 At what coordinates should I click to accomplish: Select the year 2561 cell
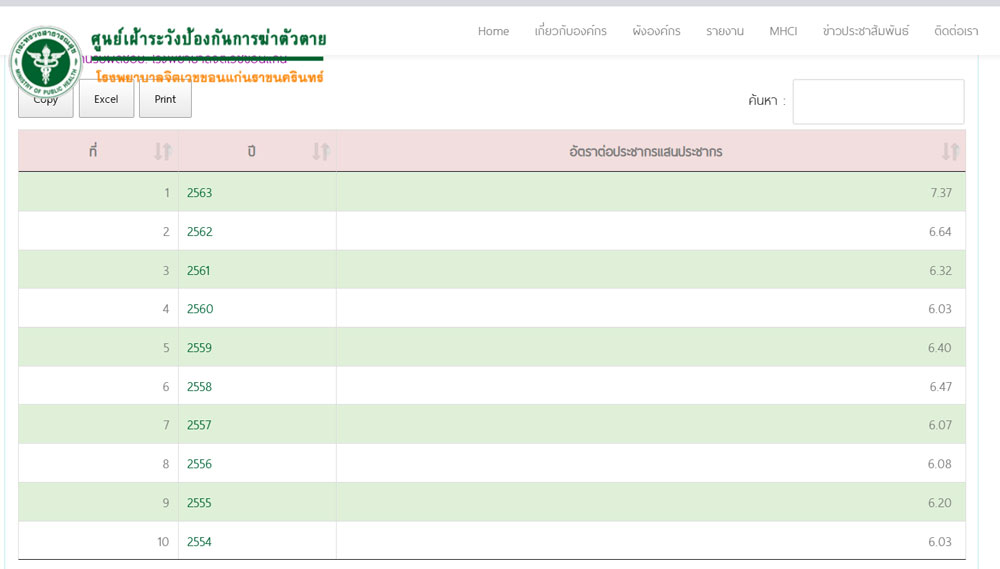pos(258,270)
